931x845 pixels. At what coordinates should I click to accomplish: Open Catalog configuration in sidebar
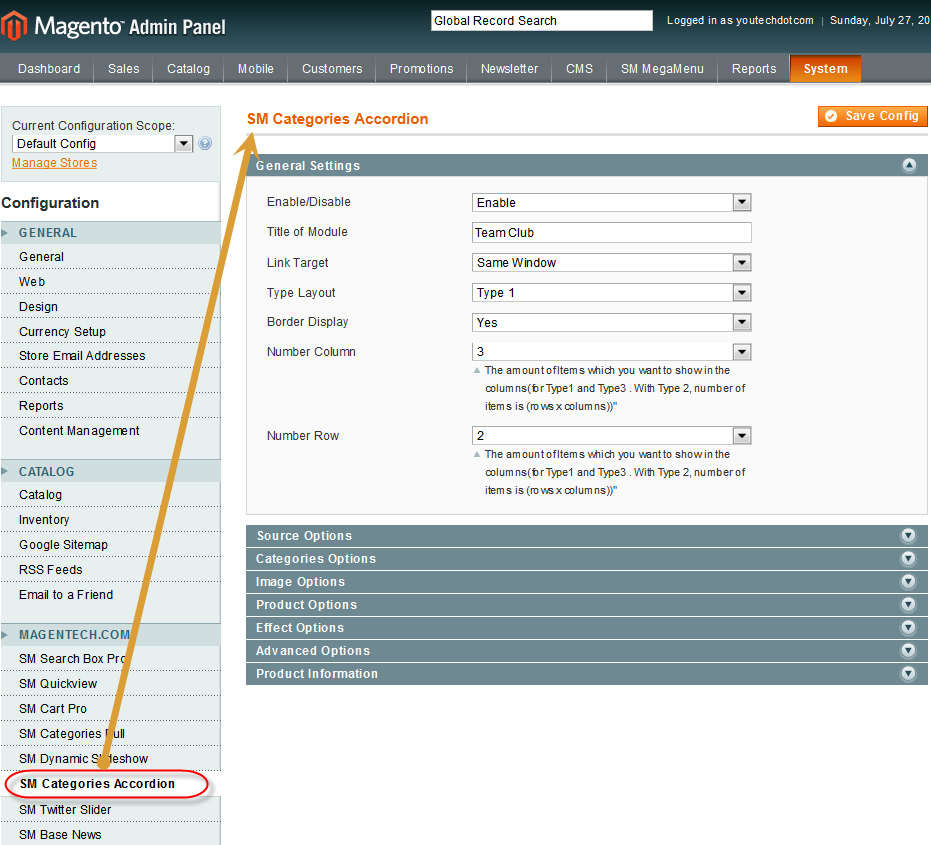coord(110,495)
